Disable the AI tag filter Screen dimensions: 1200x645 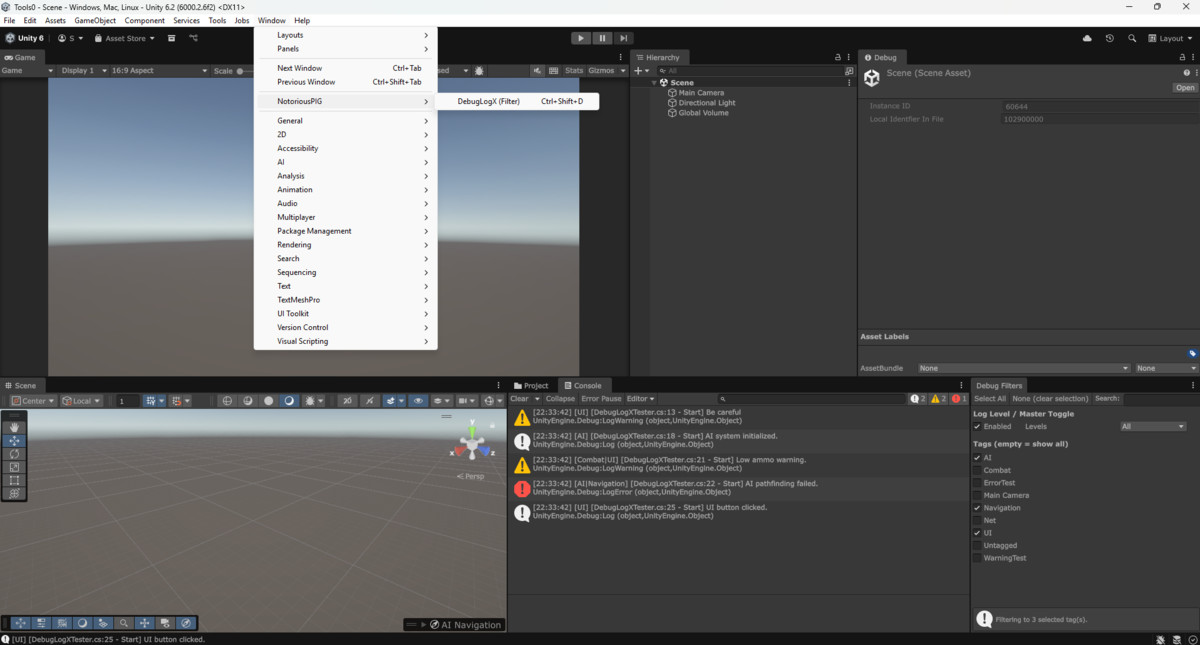976,458
